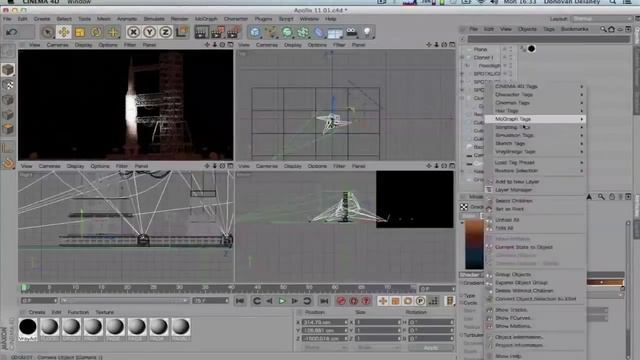Open the floor environment objects icon
Image resolution: width=640 pixels, height=360 pixels.
[335, 32]
